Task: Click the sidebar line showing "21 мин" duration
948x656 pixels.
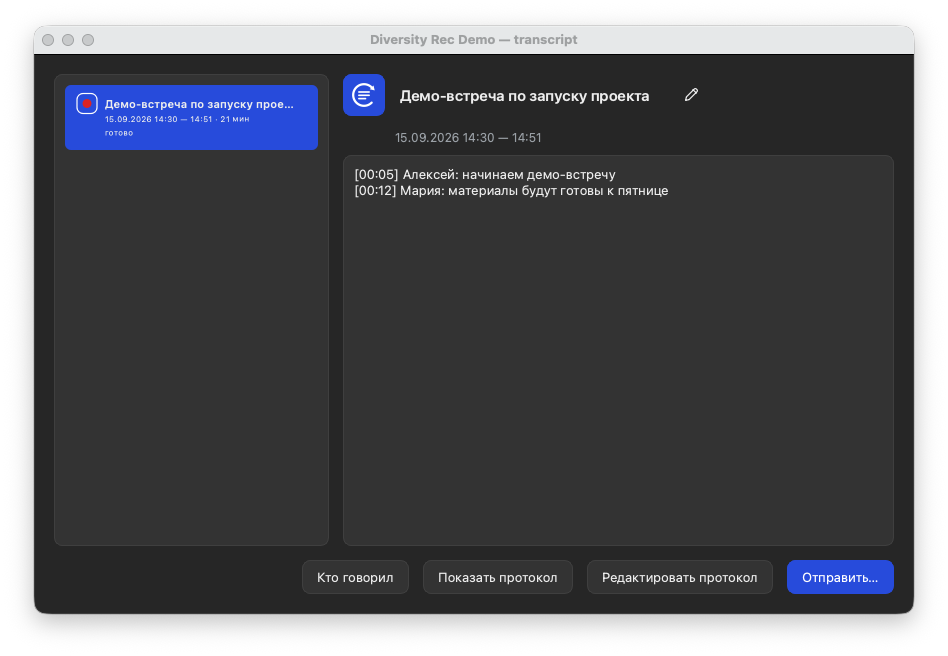Action: [177, 119]
